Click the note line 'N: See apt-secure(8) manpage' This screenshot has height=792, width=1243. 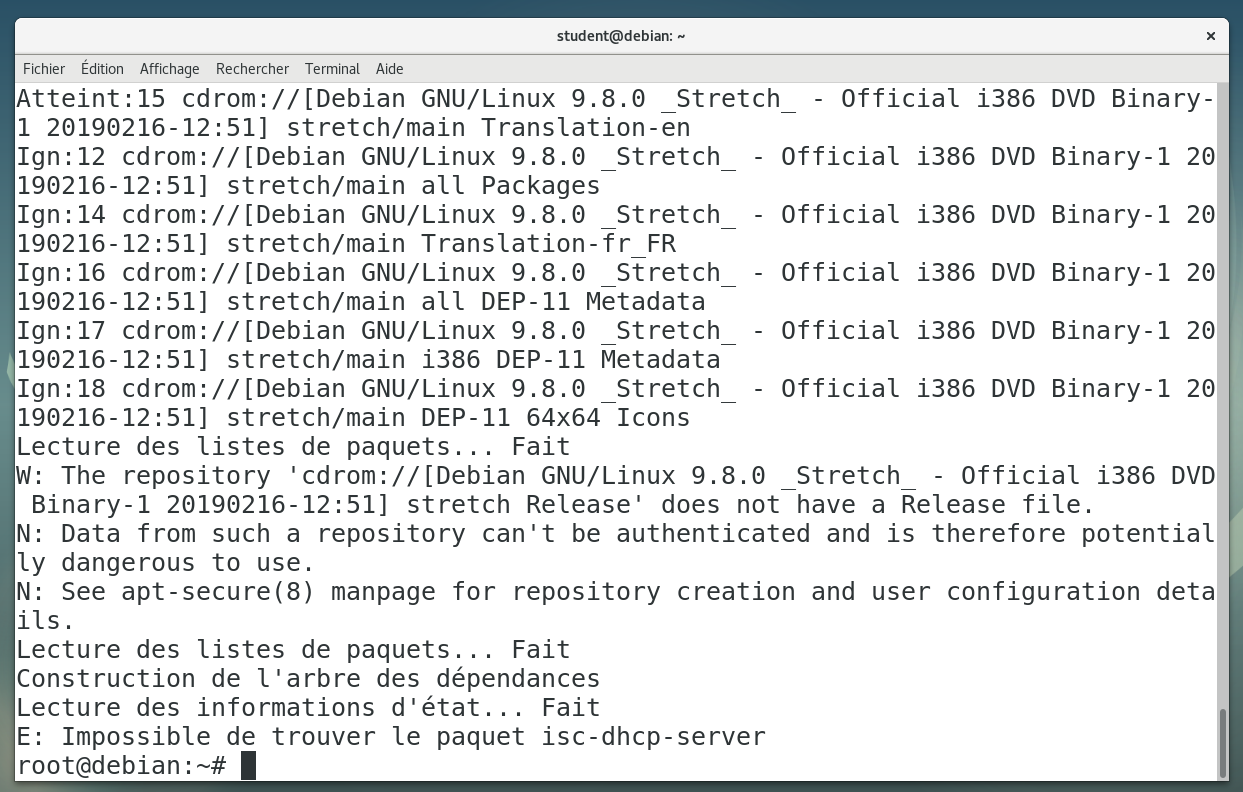[x=616, y=606]
